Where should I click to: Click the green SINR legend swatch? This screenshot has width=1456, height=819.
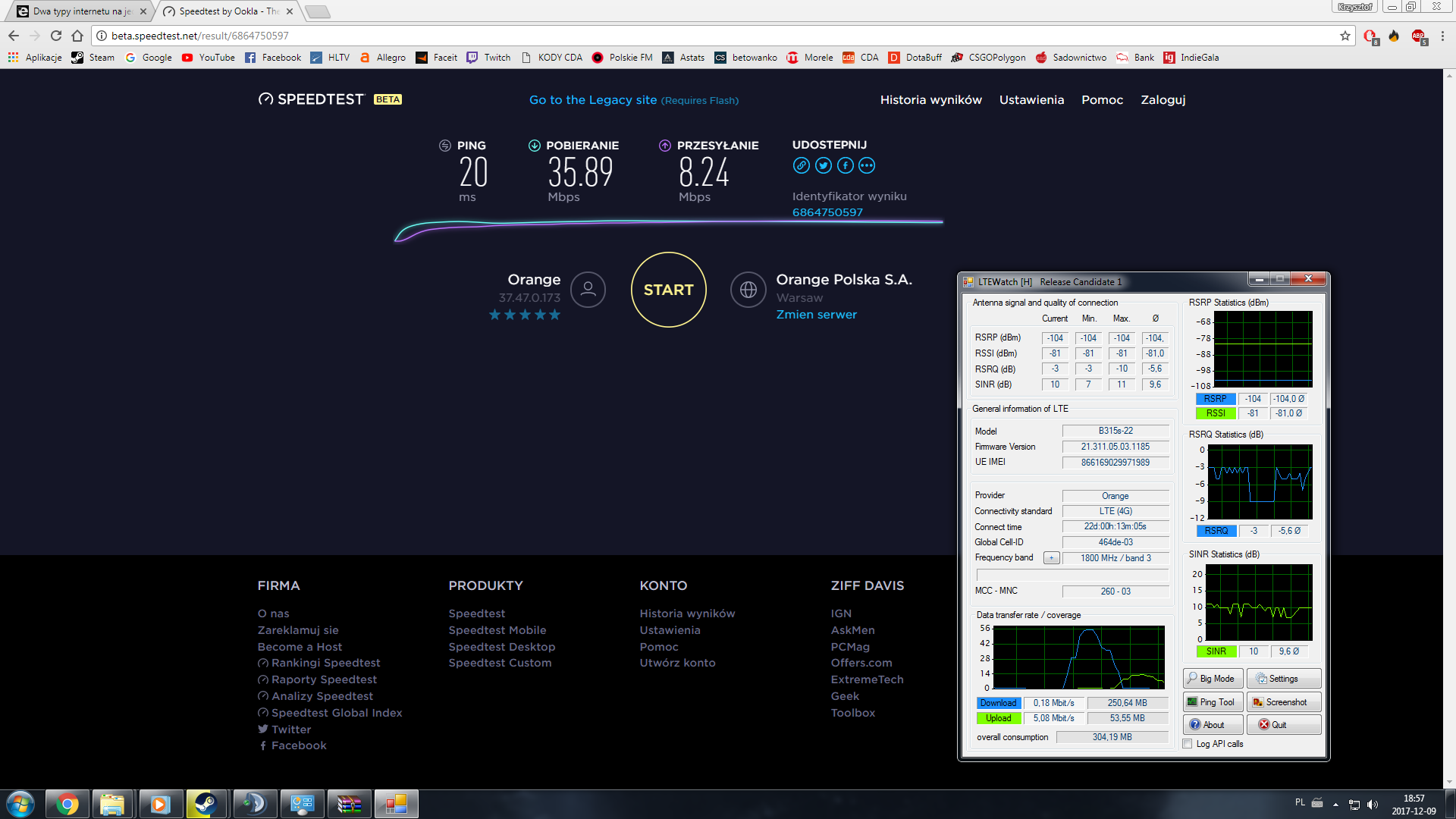pos(1216,651)
